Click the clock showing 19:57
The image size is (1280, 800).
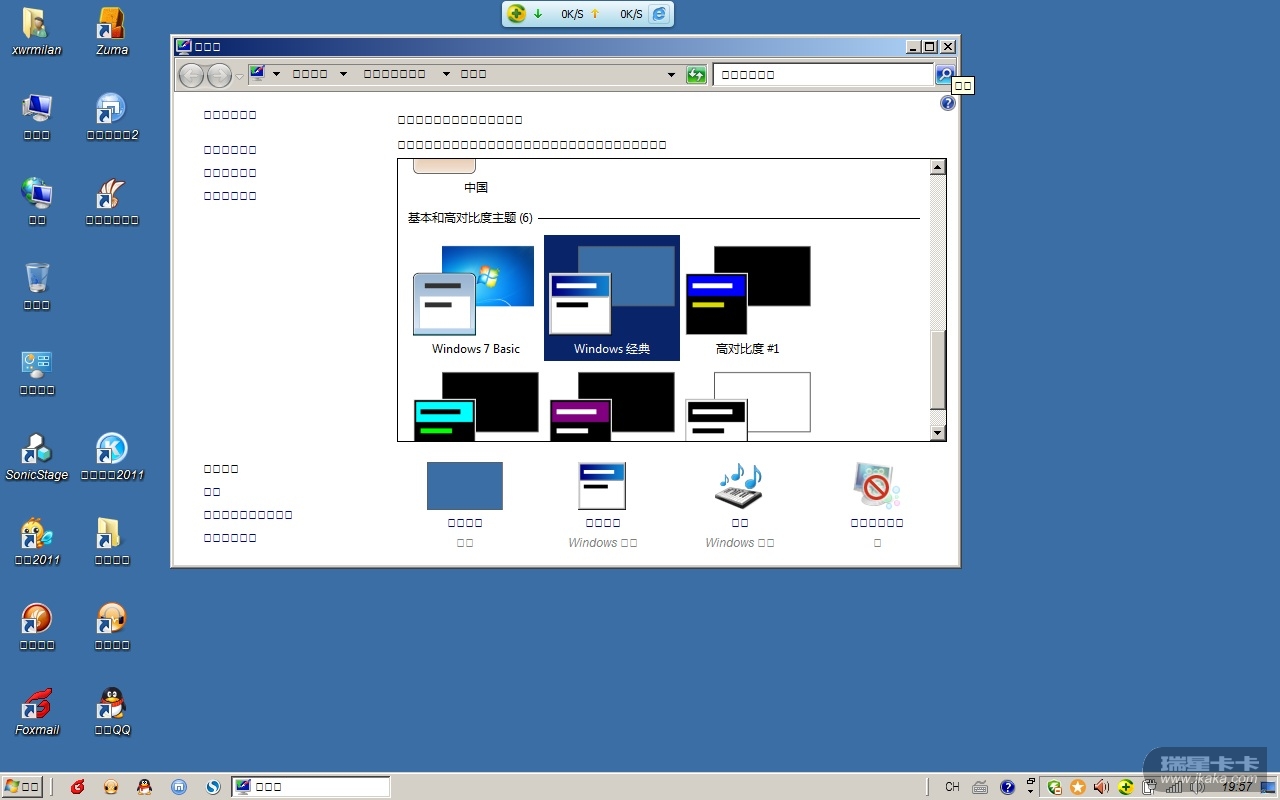tap(1237, 787)
